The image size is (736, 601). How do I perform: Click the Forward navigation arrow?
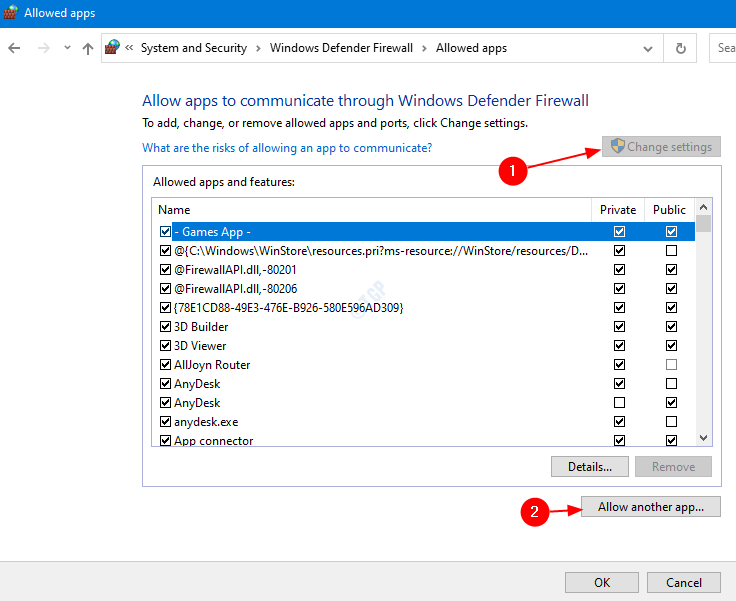tap(42, 48)
